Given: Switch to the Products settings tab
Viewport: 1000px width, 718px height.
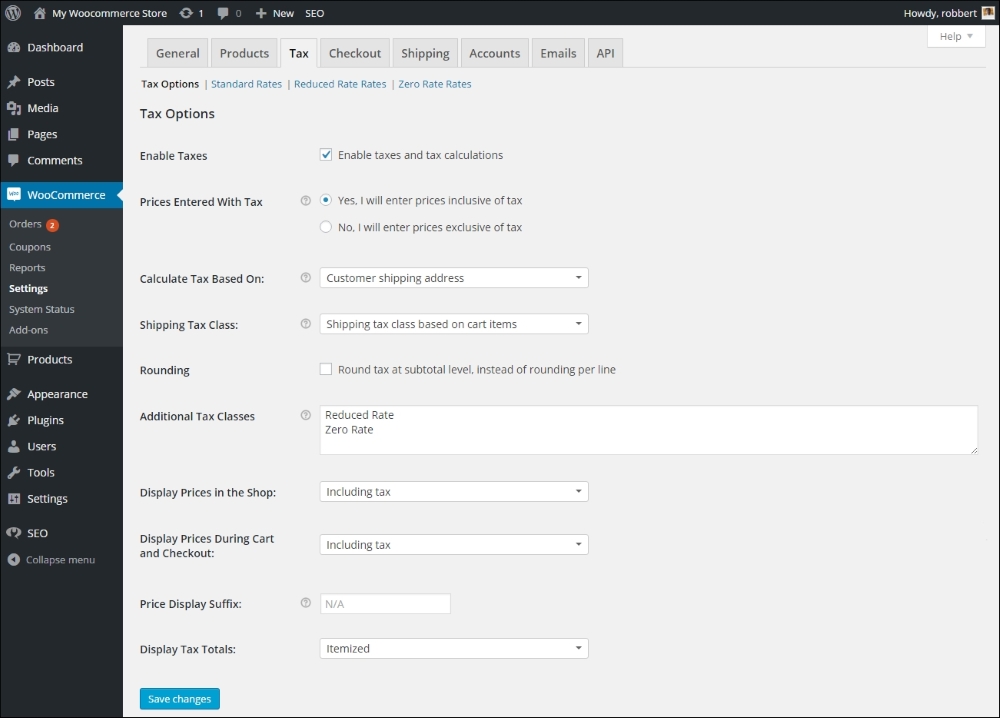Looking at the screenshot, I should [244, 53].
